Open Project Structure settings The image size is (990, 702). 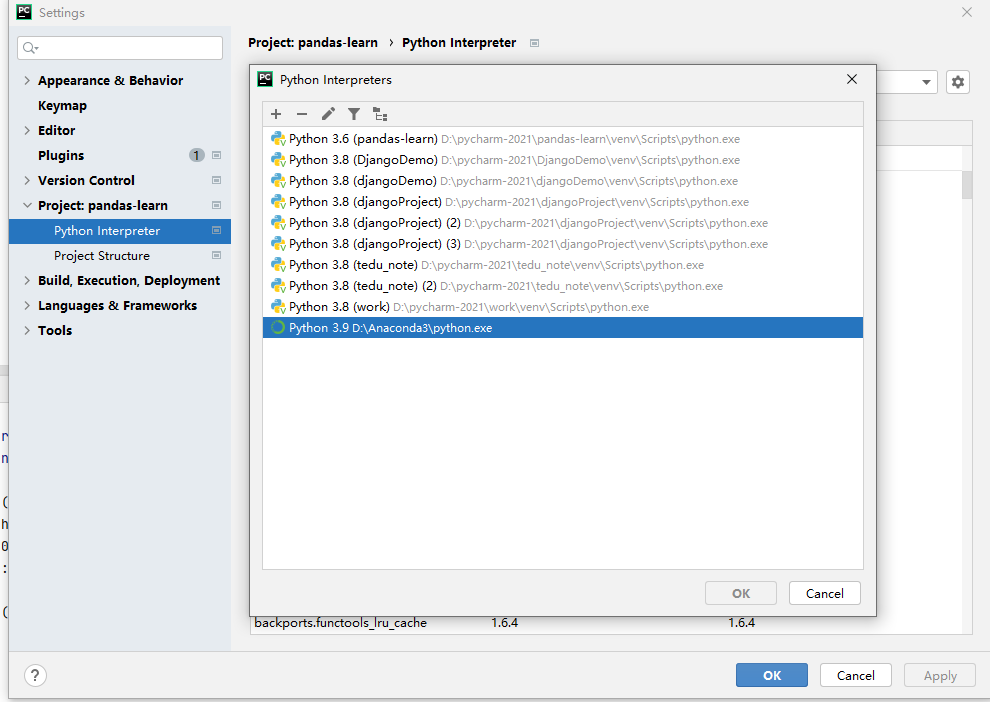(102, 256)
